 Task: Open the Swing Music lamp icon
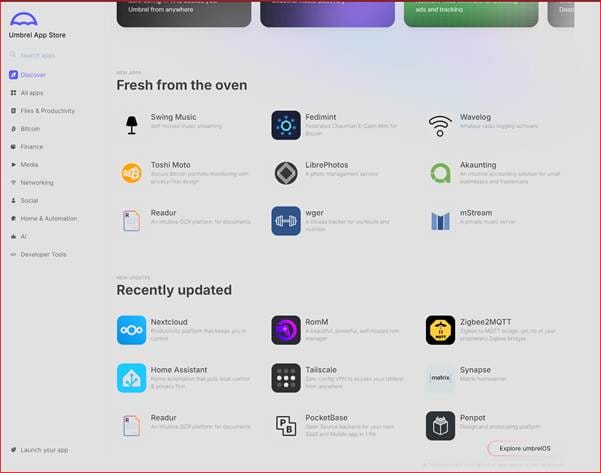pyautogui.click(x=131, y=125)
